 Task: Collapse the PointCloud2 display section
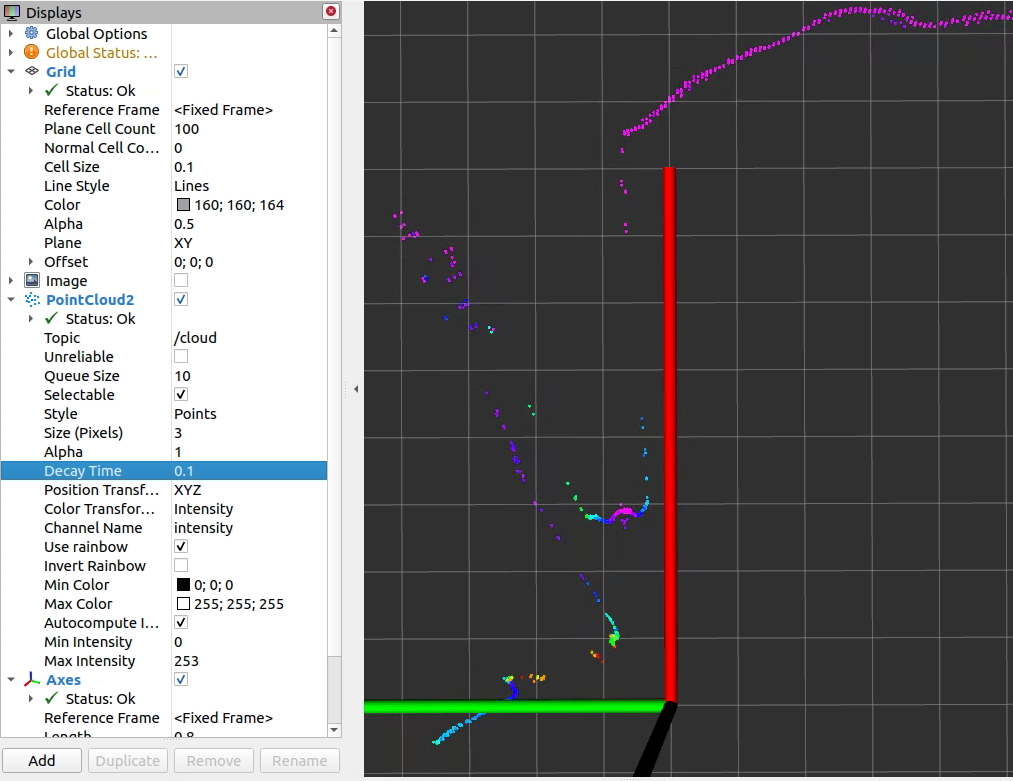11,300
